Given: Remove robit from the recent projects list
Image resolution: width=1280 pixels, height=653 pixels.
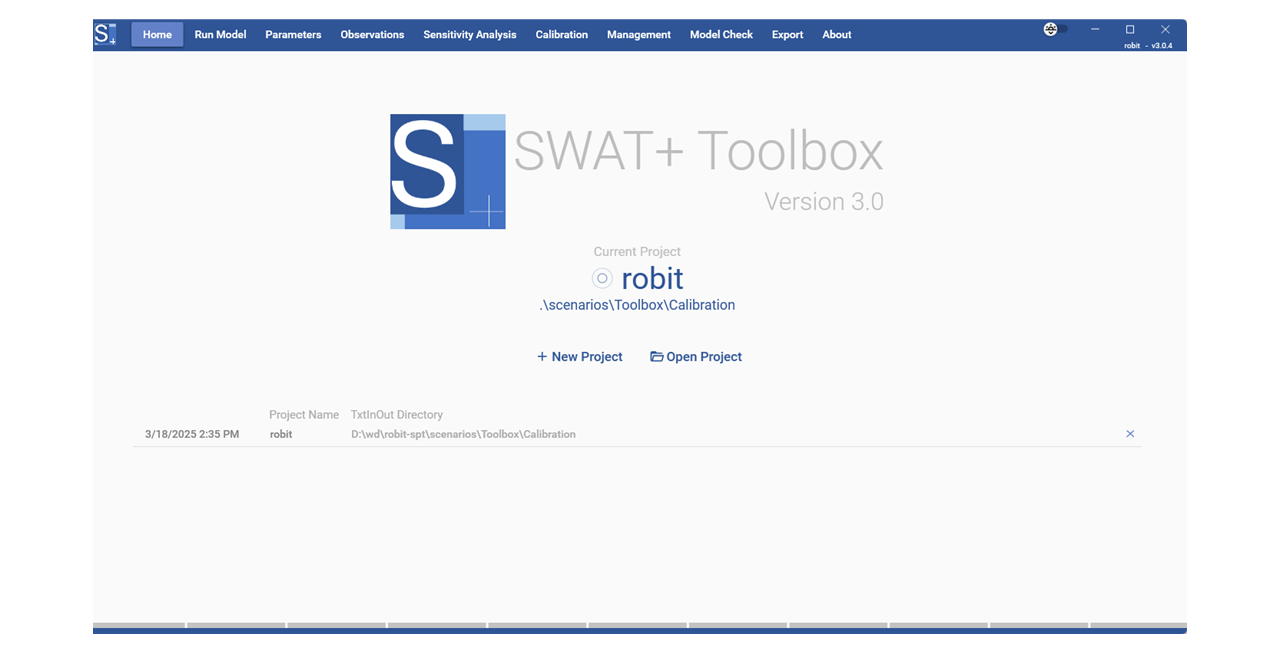Looking at the screenshot, I should click(1130, 434).
